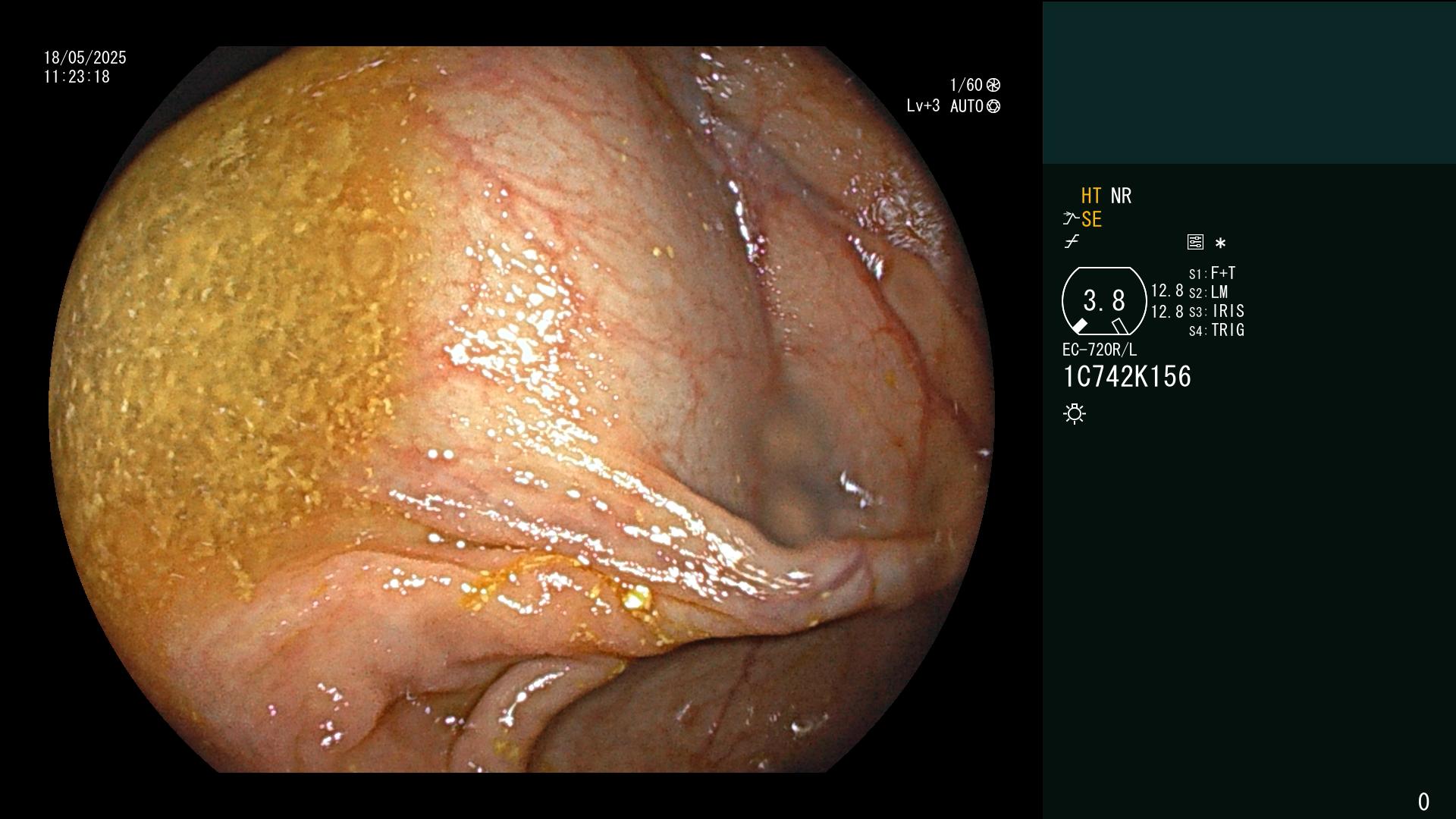Screen dimensions: 1456x819
Task: Click the S2: LM switch assignment
Action: 1208,292
